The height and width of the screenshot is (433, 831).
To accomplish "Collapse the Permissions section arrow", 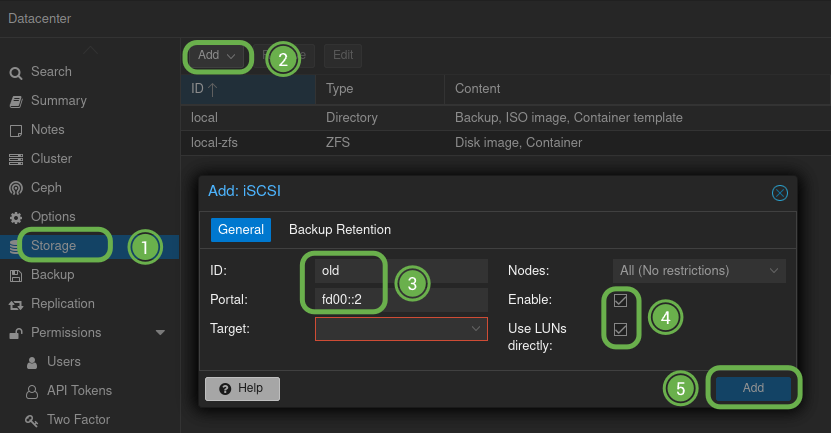I will pyautogui.click(x=160, y=333).
